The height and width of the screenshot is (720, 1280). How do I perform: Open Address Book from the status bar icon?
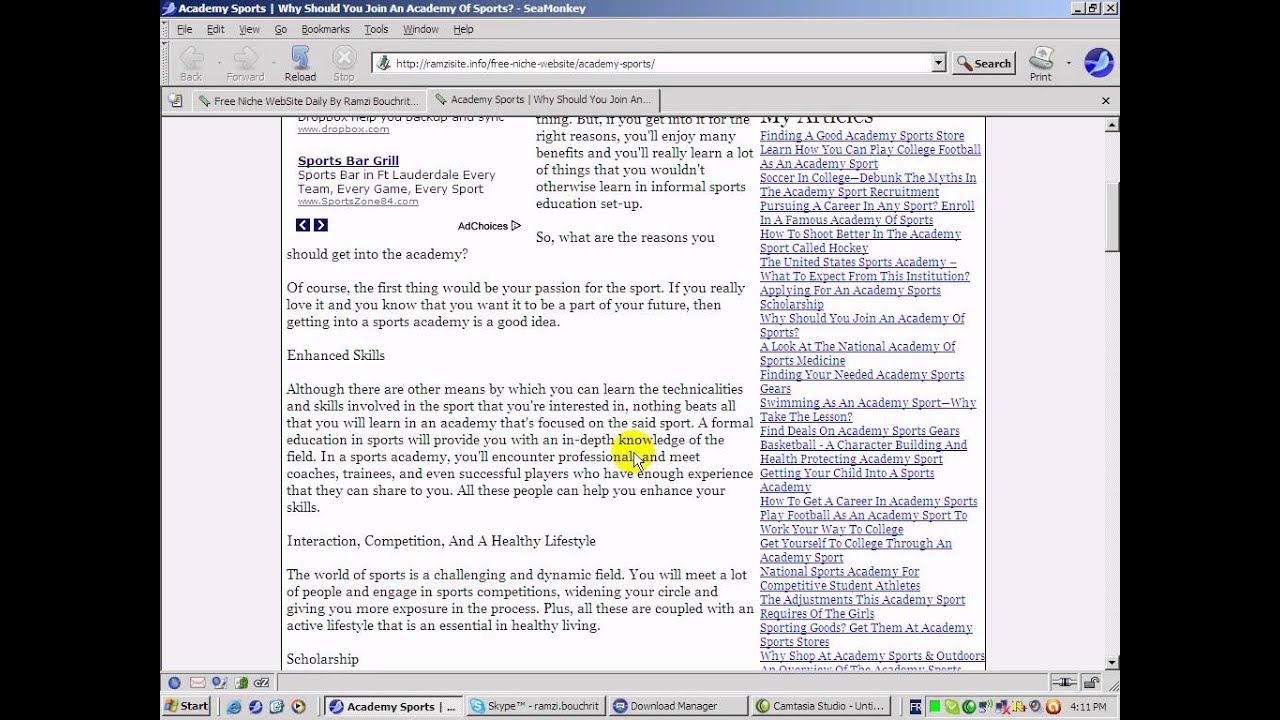click(x=240, y=683)
